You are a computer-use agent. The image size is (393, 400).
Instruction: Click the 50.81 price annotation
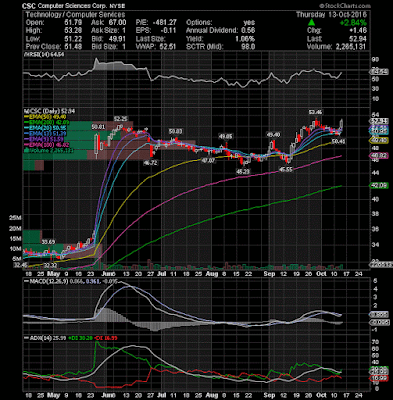99,127
